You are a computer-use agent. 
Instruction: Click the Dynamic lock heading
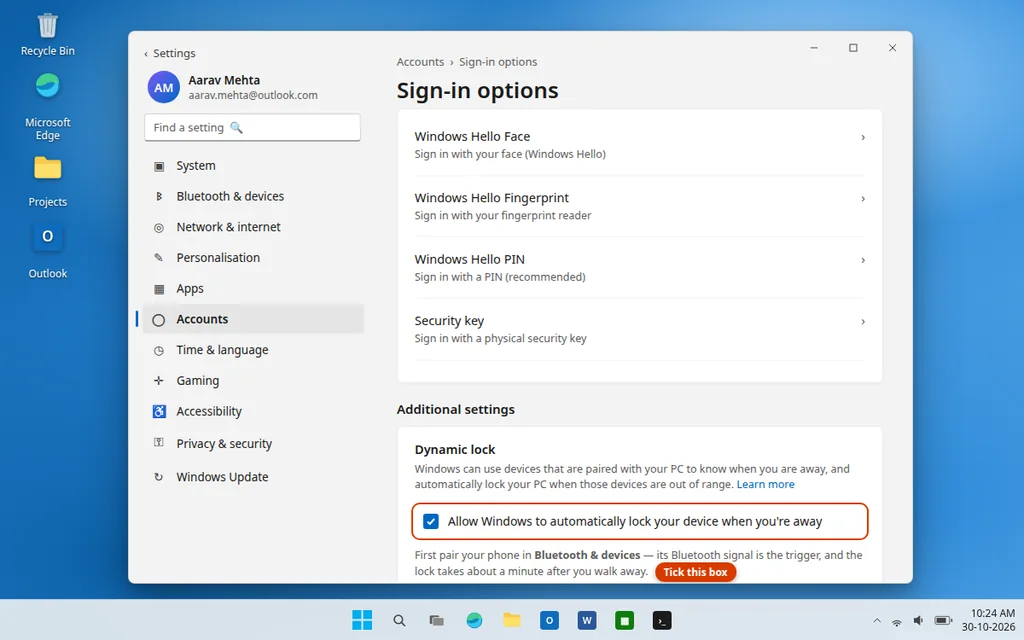click(x=455, y=450)
